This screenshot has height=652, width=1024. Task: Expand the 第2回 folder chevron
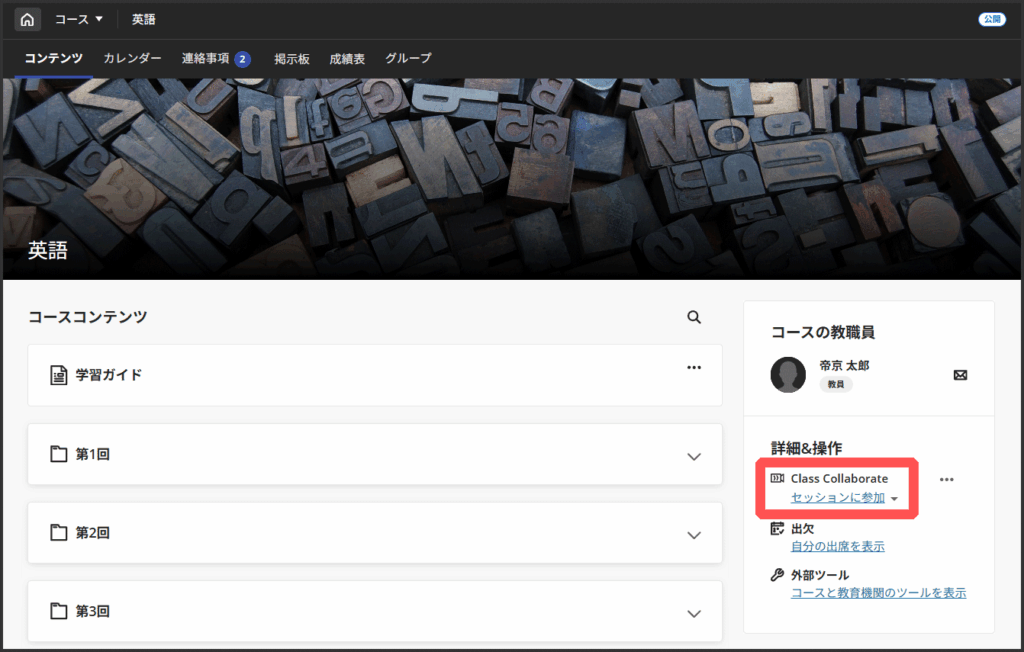click(x=694, y=535)
